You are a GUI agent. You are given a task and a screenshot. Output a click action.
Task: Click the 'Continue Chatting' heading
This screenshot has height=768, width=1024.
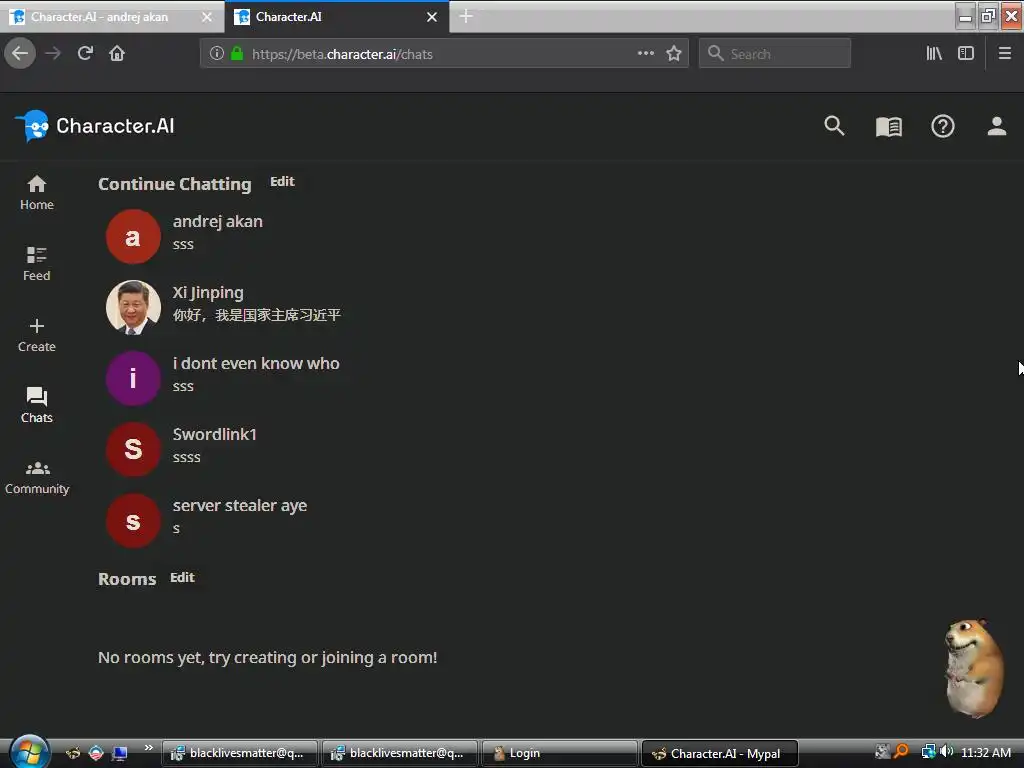174,184
